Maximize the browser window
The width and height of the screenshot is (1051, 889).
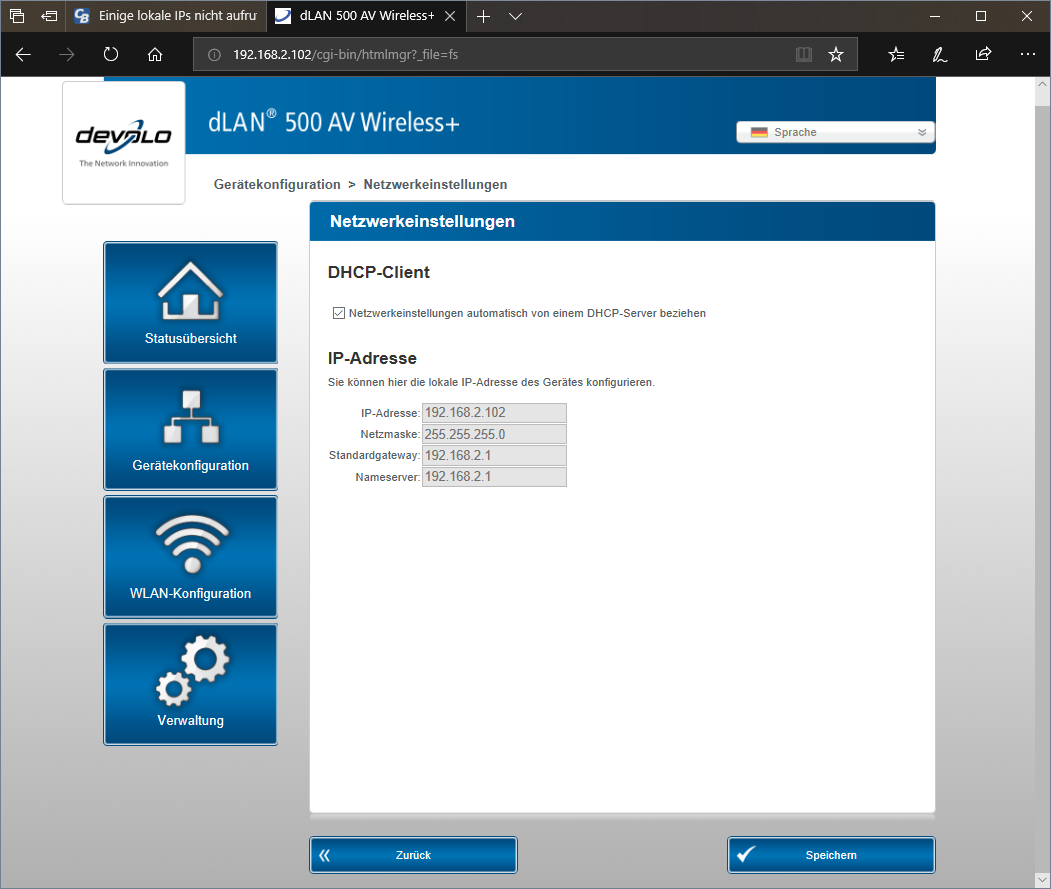pos(981,16)
